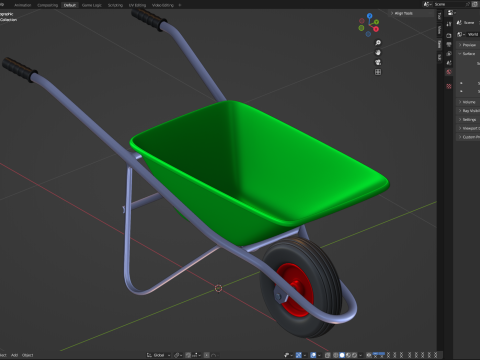Viewport: 480px width, 360px height.
Task: Open the View sidebar tab
Action: (439, 30)
